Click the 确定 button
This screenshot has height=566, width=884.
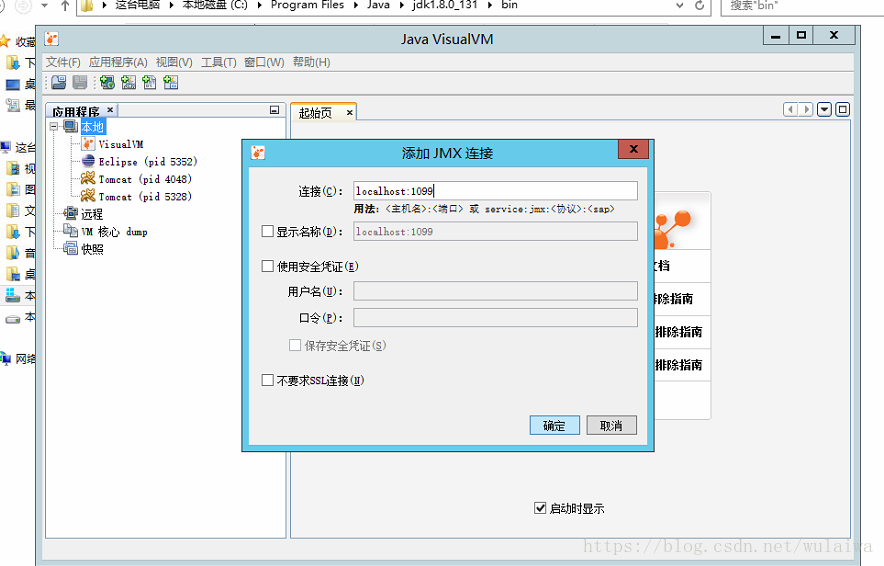point(555,426)
